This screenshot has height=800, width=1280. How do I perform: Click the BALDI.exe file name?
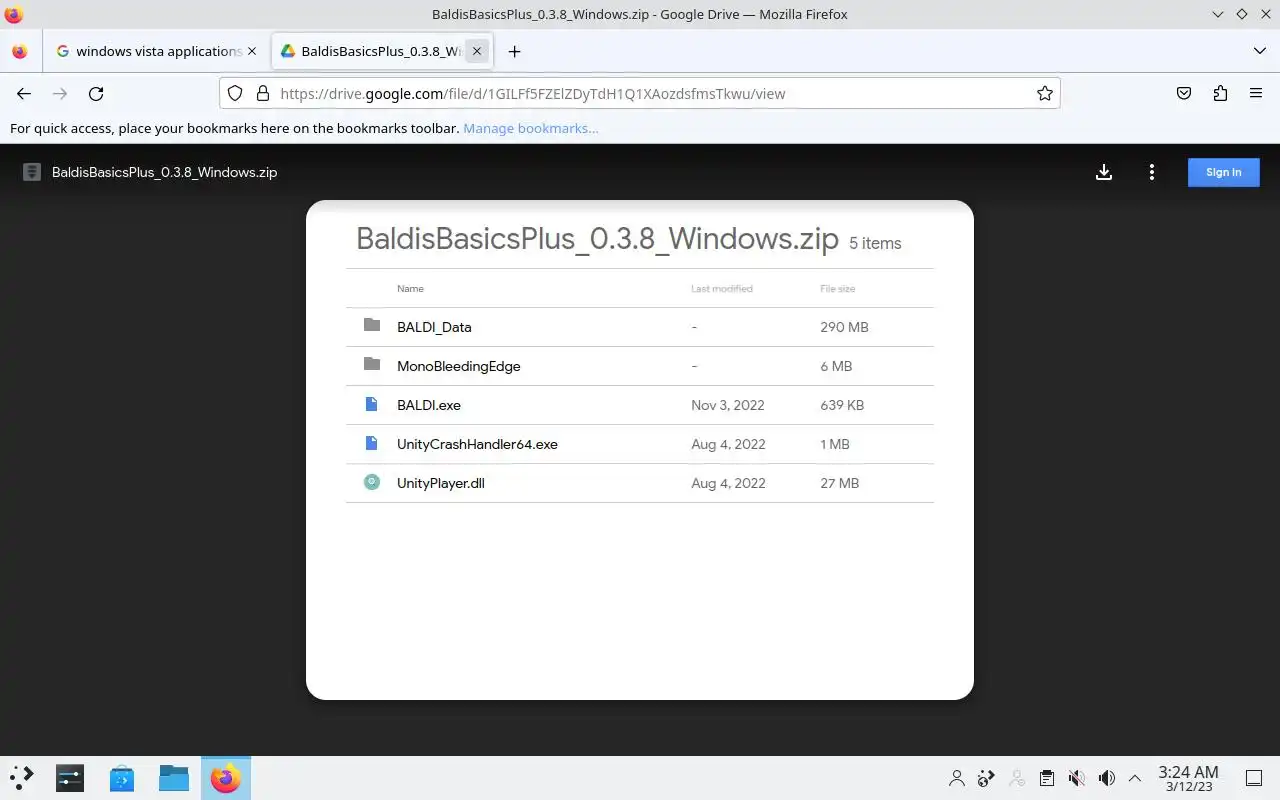click(429, 405)
